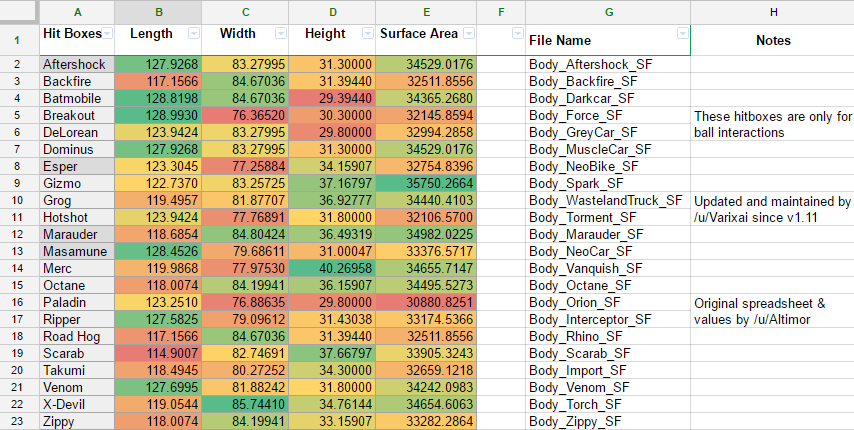Click Masamune length value 128.4526
The width and height of the screenshot is (854, 430).
(158, 251)
